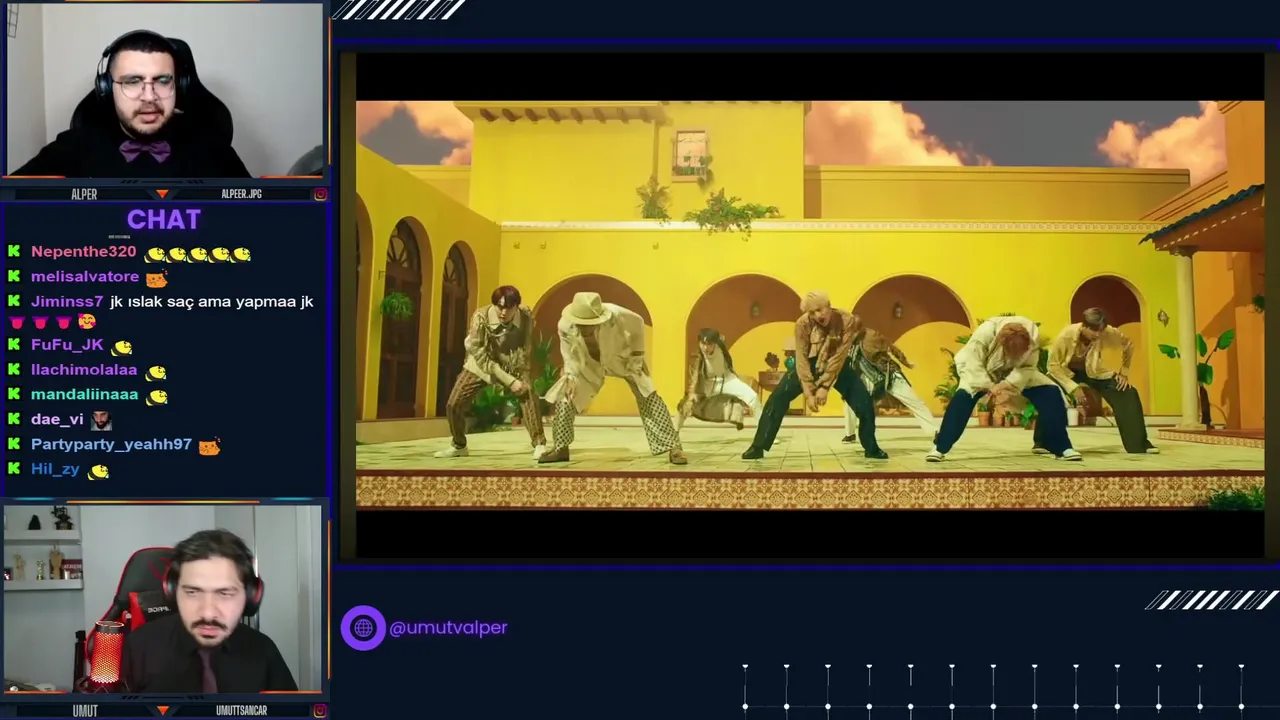Click the llachimolalaa username in chat
The image size is (1280, 720).
coord(84,370)
